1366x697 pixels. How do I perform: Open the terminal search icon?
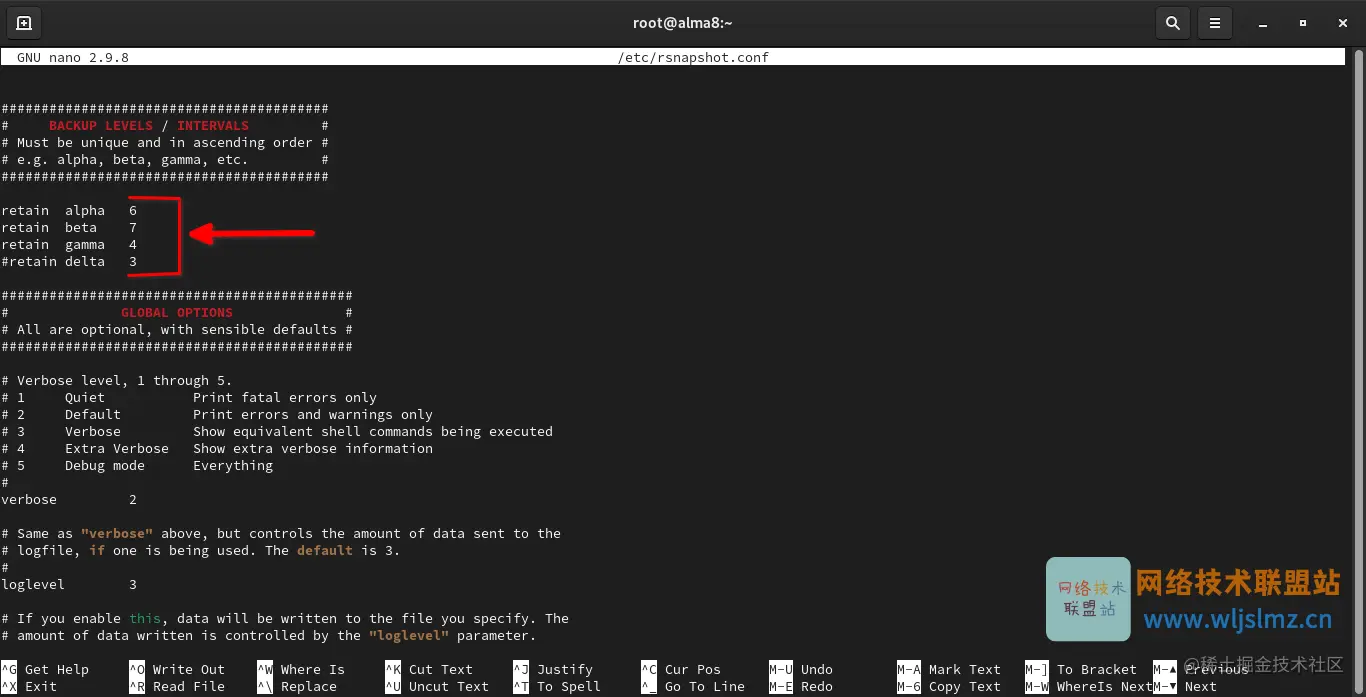pyautogui.click(x=1172, y=22)
